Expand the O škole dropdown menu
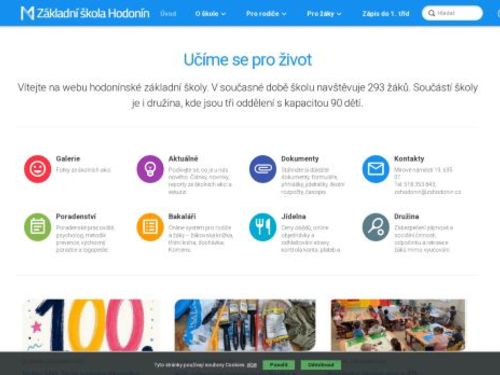Screen dimensions: 500x375 (210, 14)
